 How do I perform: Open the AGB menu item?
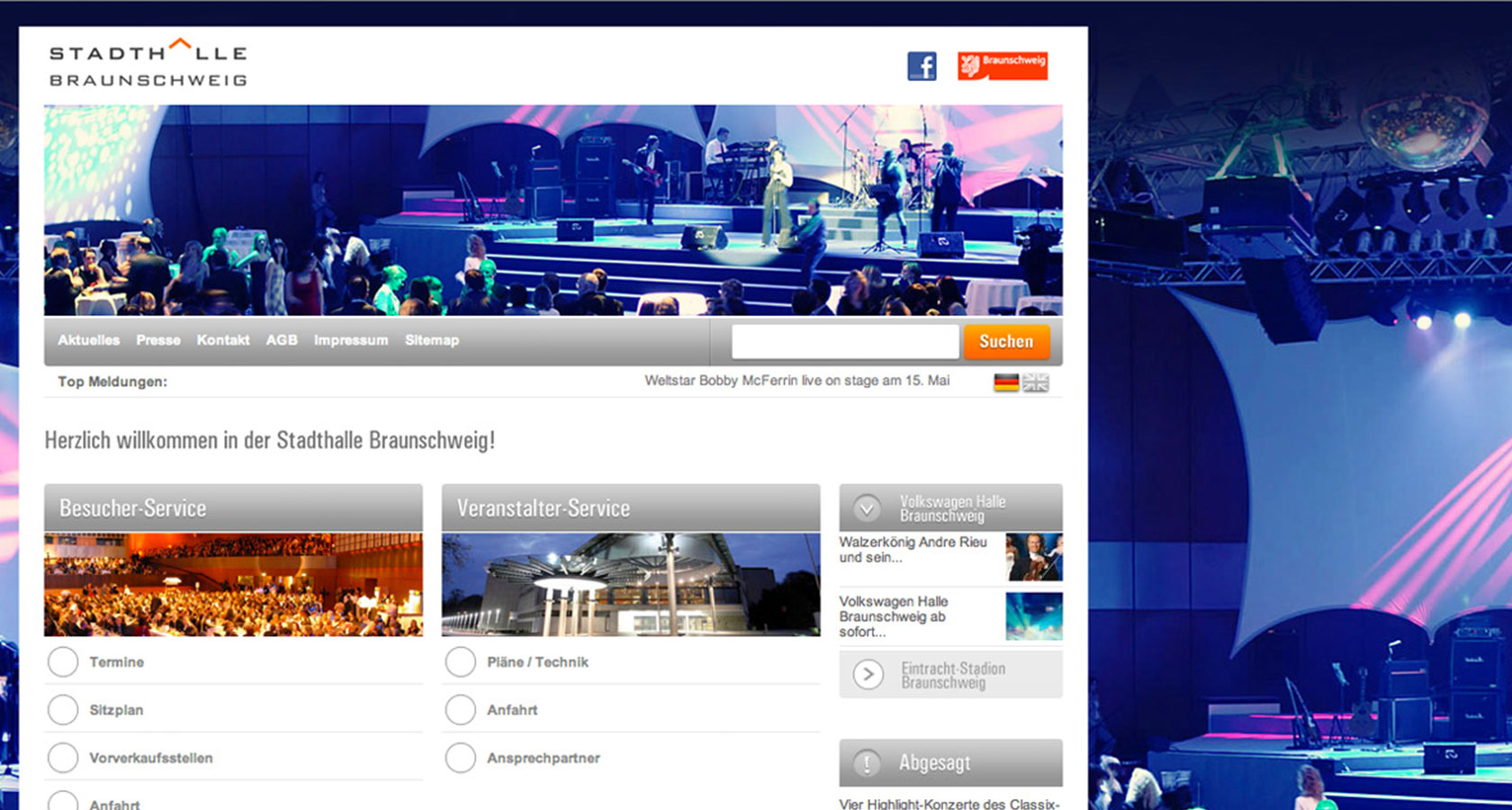click(282, 340)
